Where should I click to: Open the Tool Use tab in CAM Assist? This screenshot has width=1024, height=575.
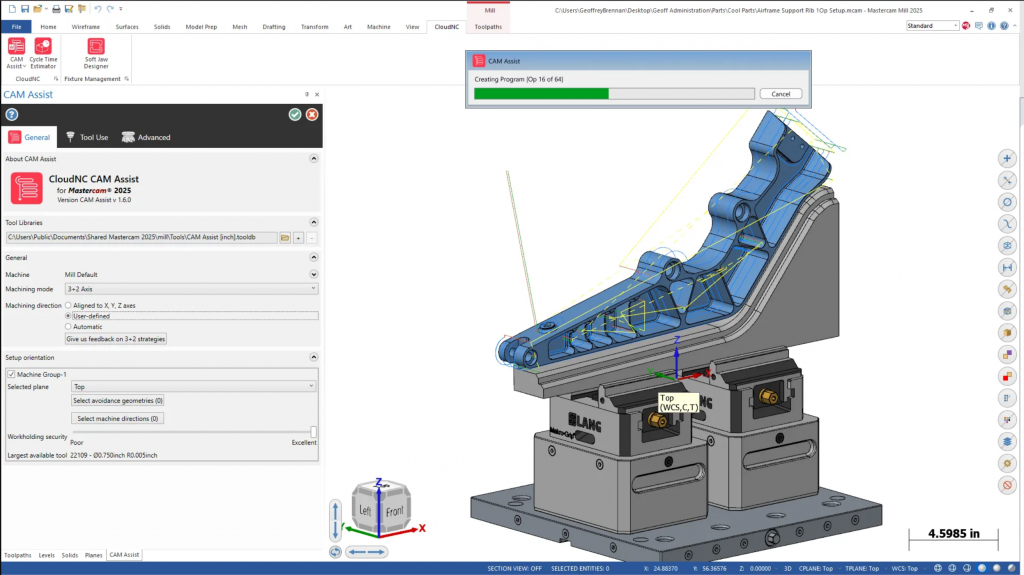(88, 137)
